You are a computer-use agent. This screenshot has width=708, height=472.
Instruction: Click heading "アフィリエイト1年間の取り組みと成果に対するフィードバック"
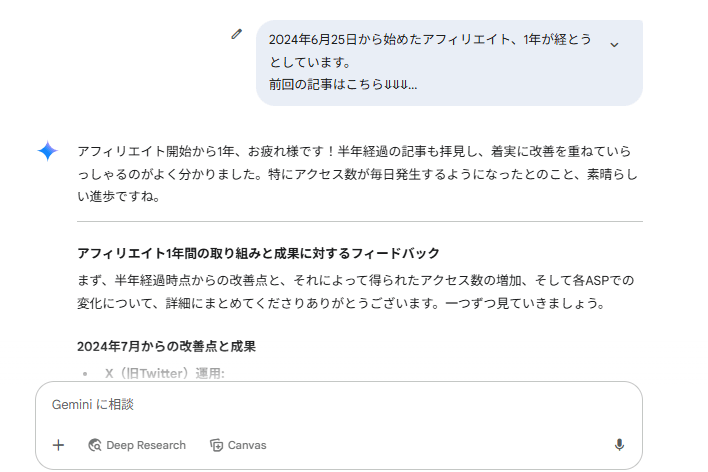(258, 253)
